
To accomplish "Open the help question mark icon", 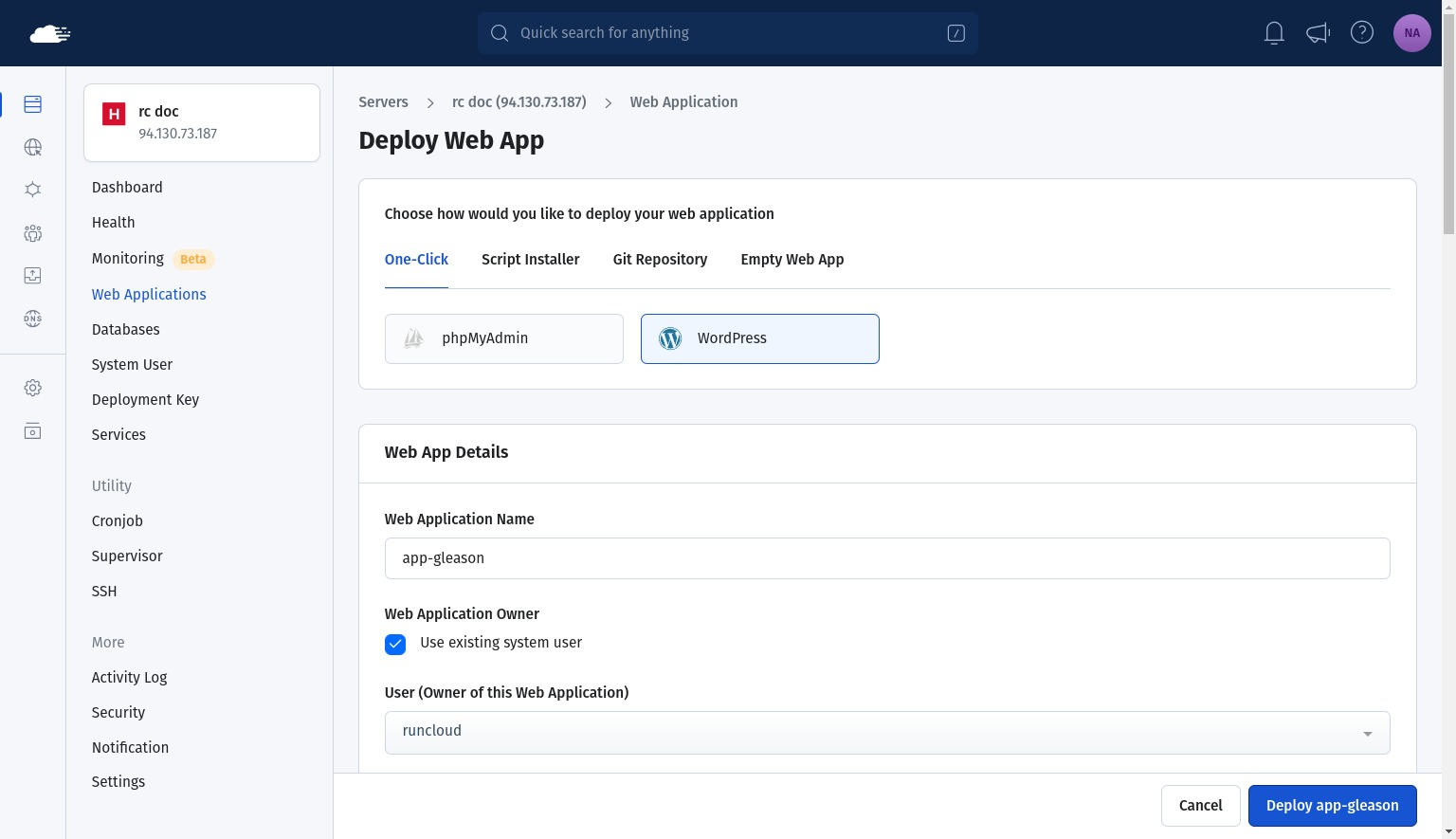I will coord(1361,33).
